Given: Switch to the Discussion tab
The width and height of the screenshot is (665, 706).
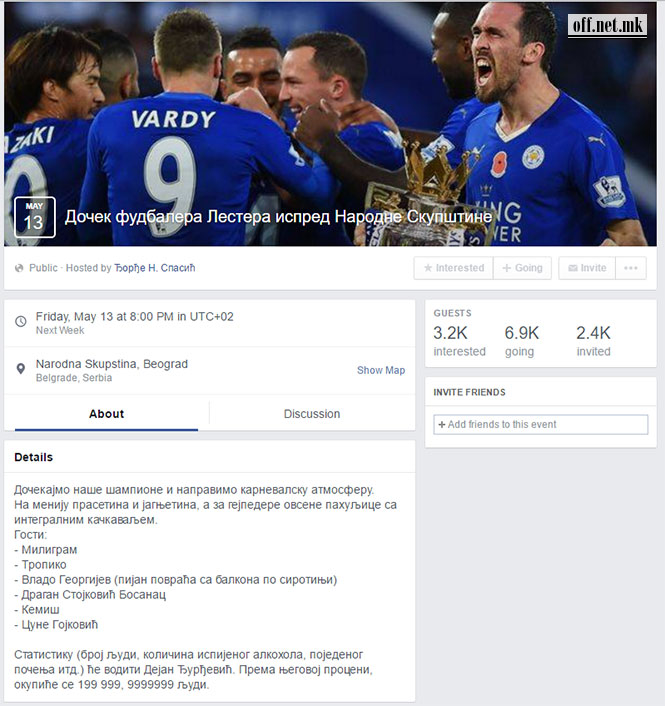Looking at the screenshot, I should pyautogui.click(x=312, y=414).
